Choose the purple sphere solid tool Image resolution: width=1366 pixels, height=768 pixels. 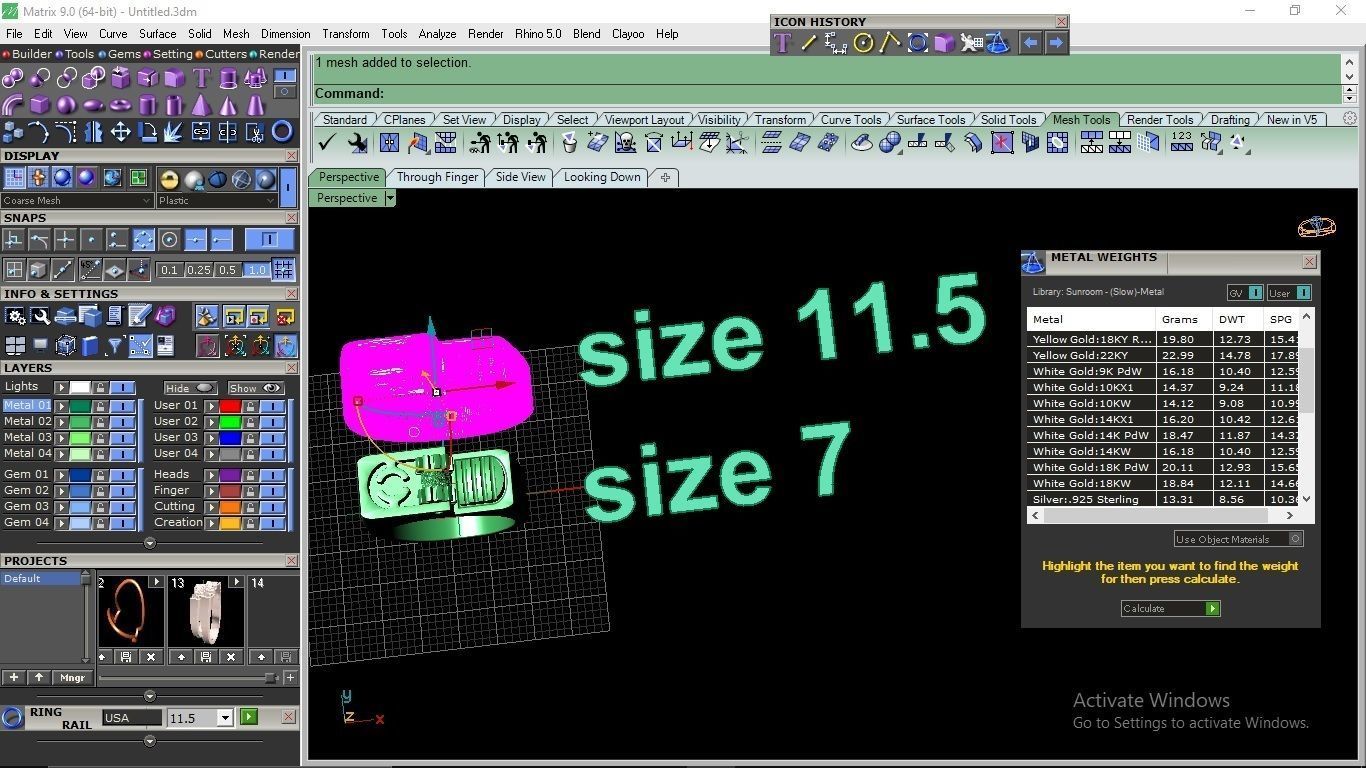click(x=67, y=105)
